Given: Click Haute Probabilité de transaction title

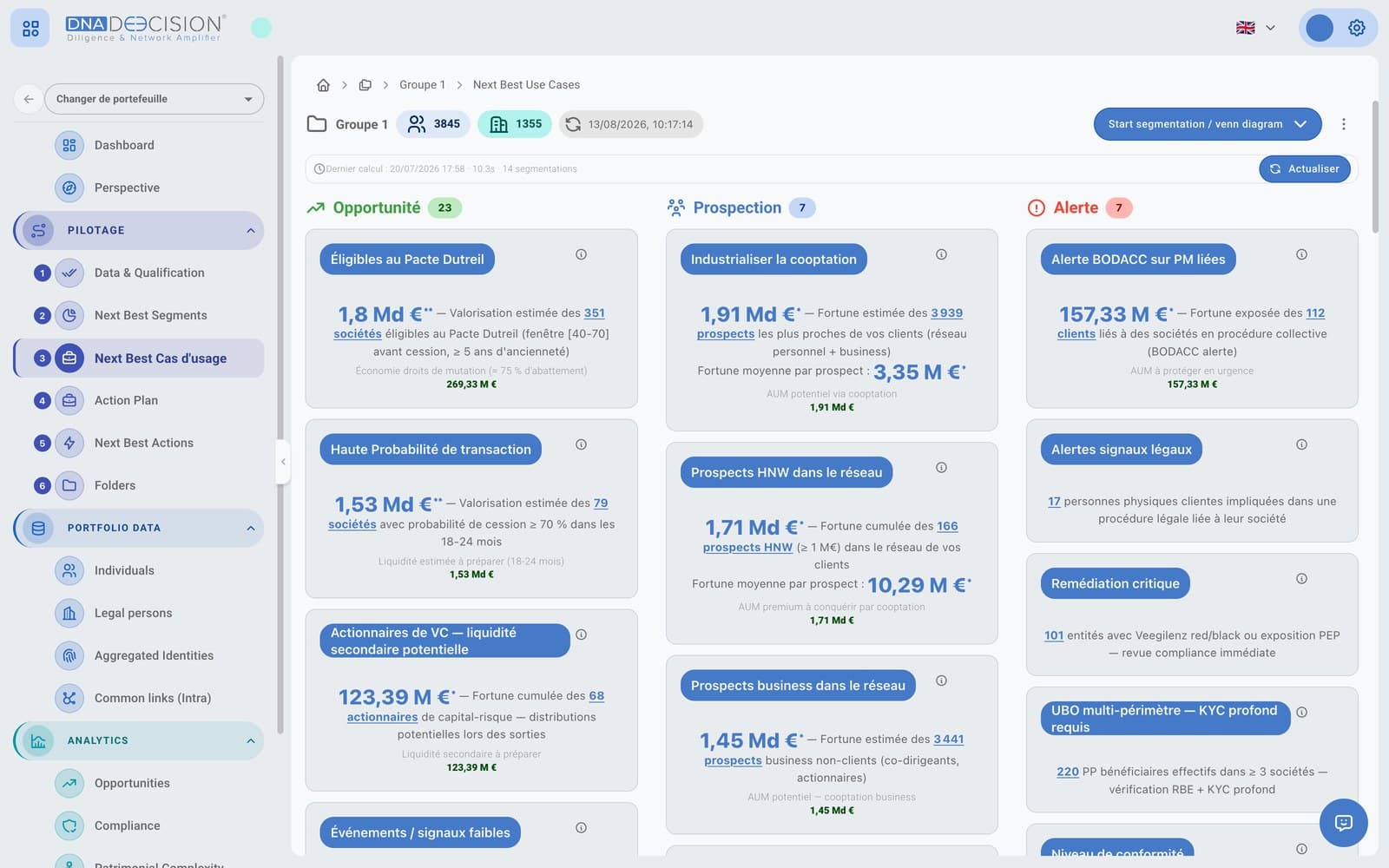Looking at the screenshot, I should click(431, 450).
